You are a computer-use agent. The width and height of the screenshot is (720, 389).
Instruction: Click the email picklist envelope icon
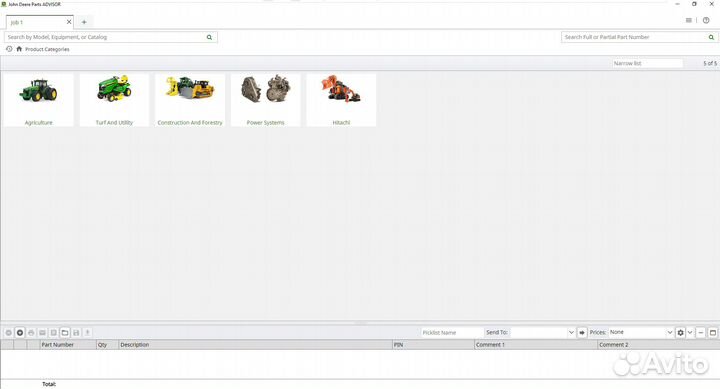(x=42, y=333)
